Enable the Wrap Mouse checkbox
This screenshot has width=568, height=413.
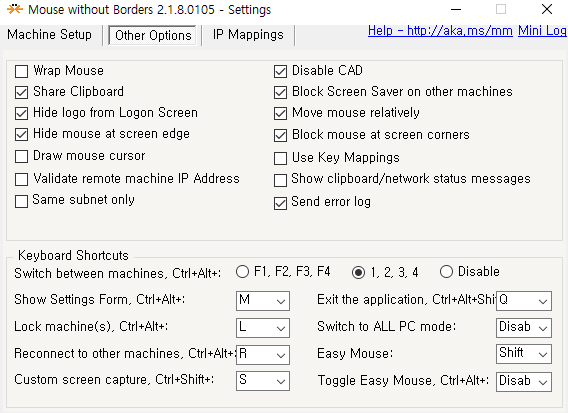tap(21, 71)
